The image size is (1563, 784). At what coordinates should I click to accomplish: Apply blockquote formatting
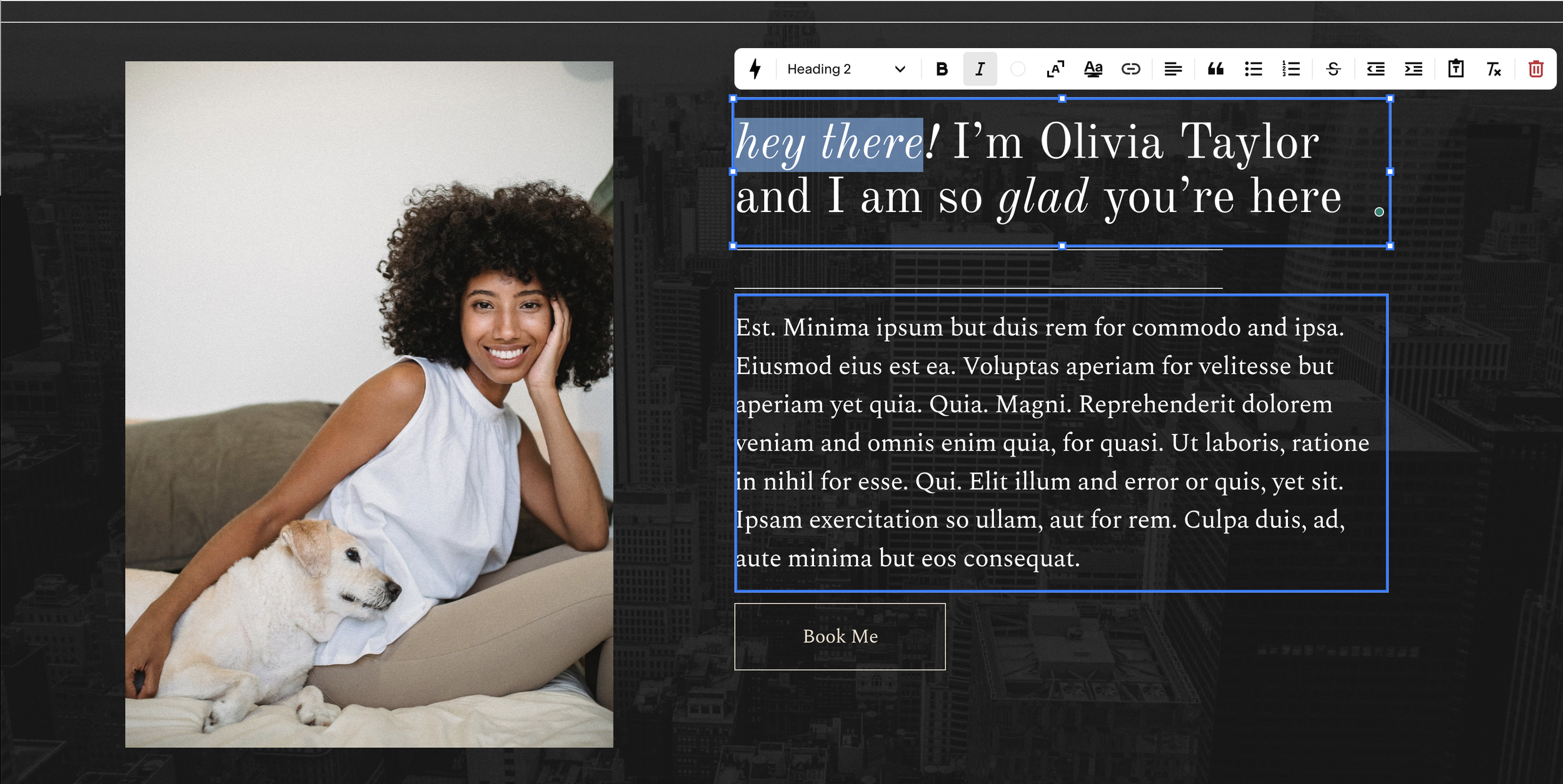[1215, 69]
